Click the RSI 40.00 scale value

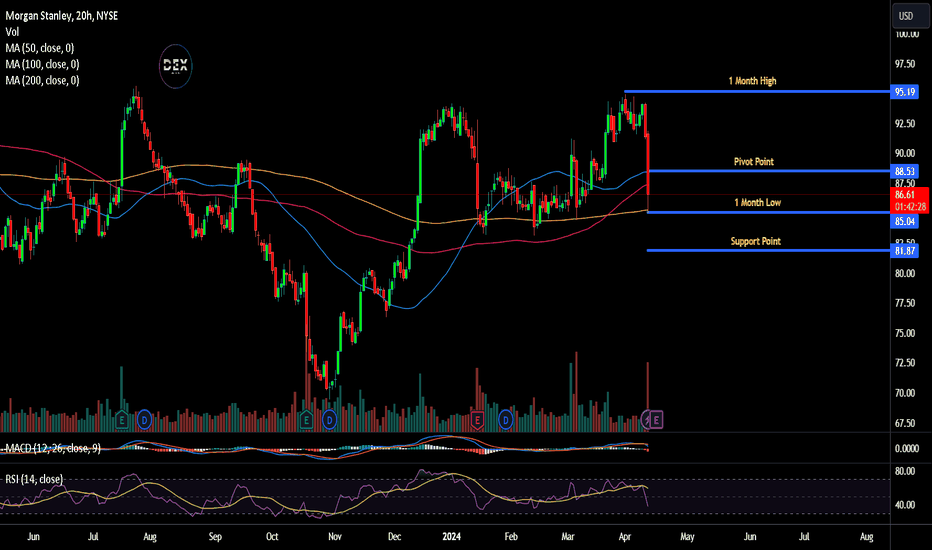pyautogui.click(x=905, y=505)
